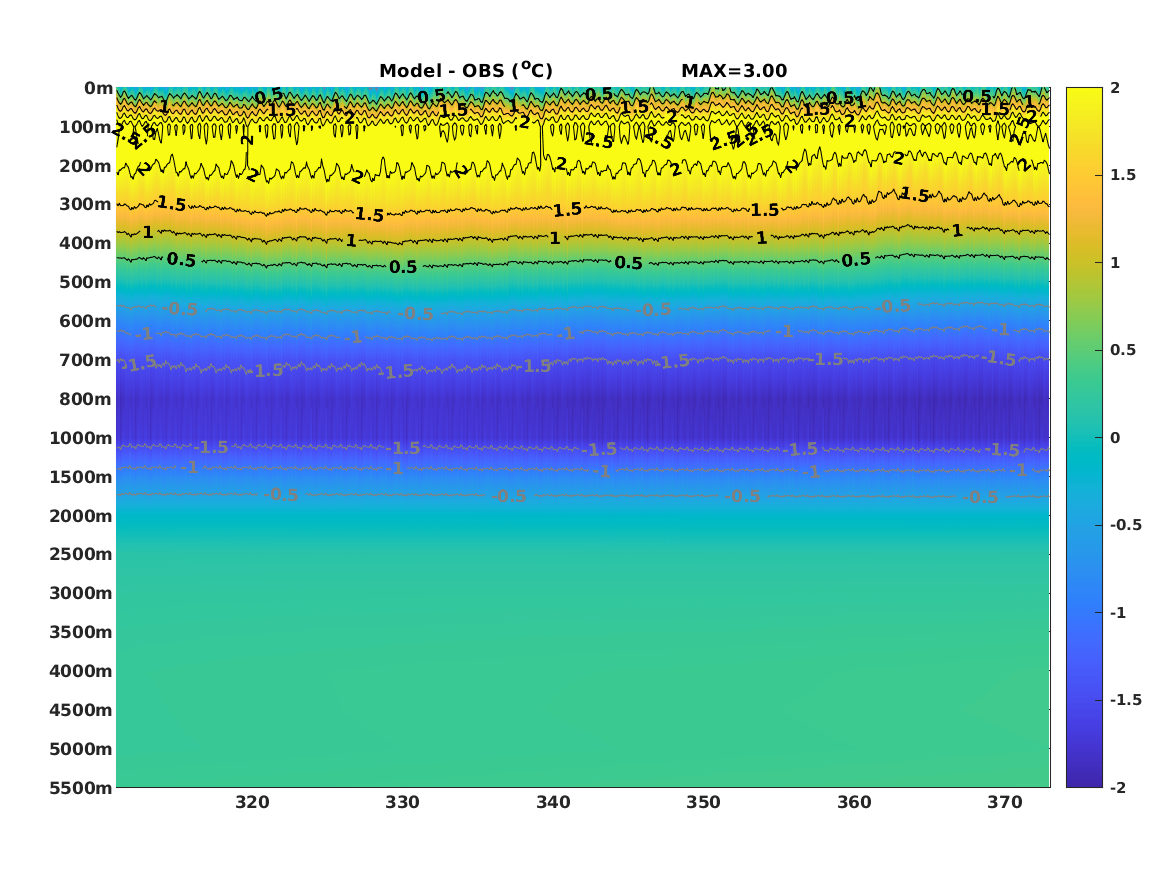1167x875 pixels.
Task: Click the plot title 'Model - OBS (°C)'
Action: (x=466, y=71)
